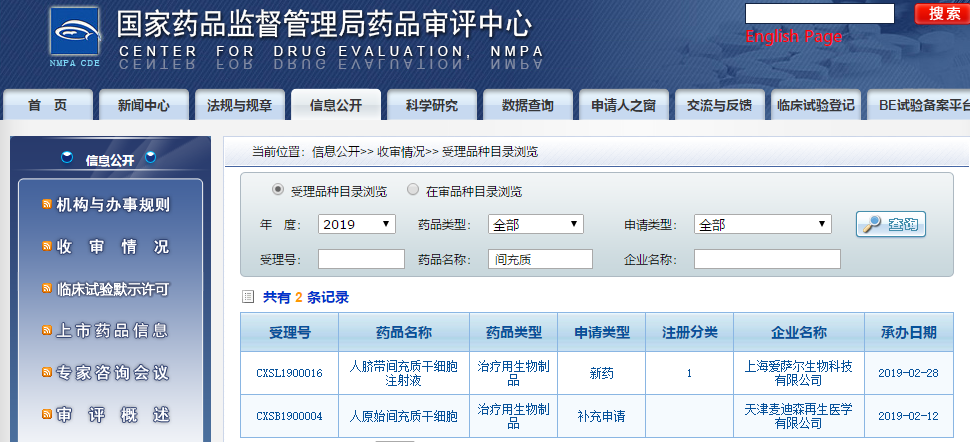The image size is (970, 442).
Task: Click the orange icon beside 临床试验默示许可
Action: pyautogui.click(x=46, y=289)
